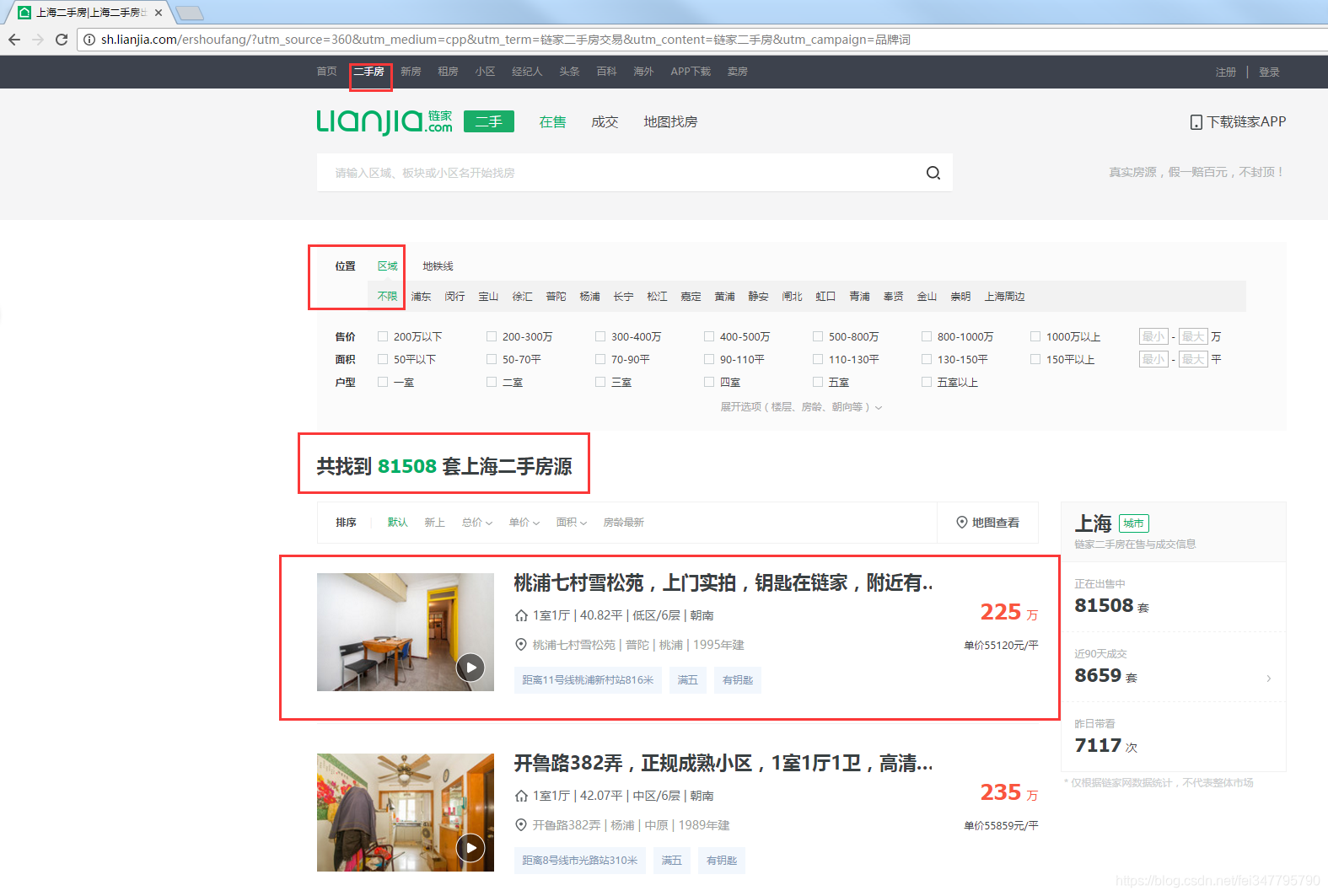The height and width of the screenshot is (896, 1328).
Task: Open the 单价 sort dropdown
Action: pyautogui.click(x=524, y=523)
